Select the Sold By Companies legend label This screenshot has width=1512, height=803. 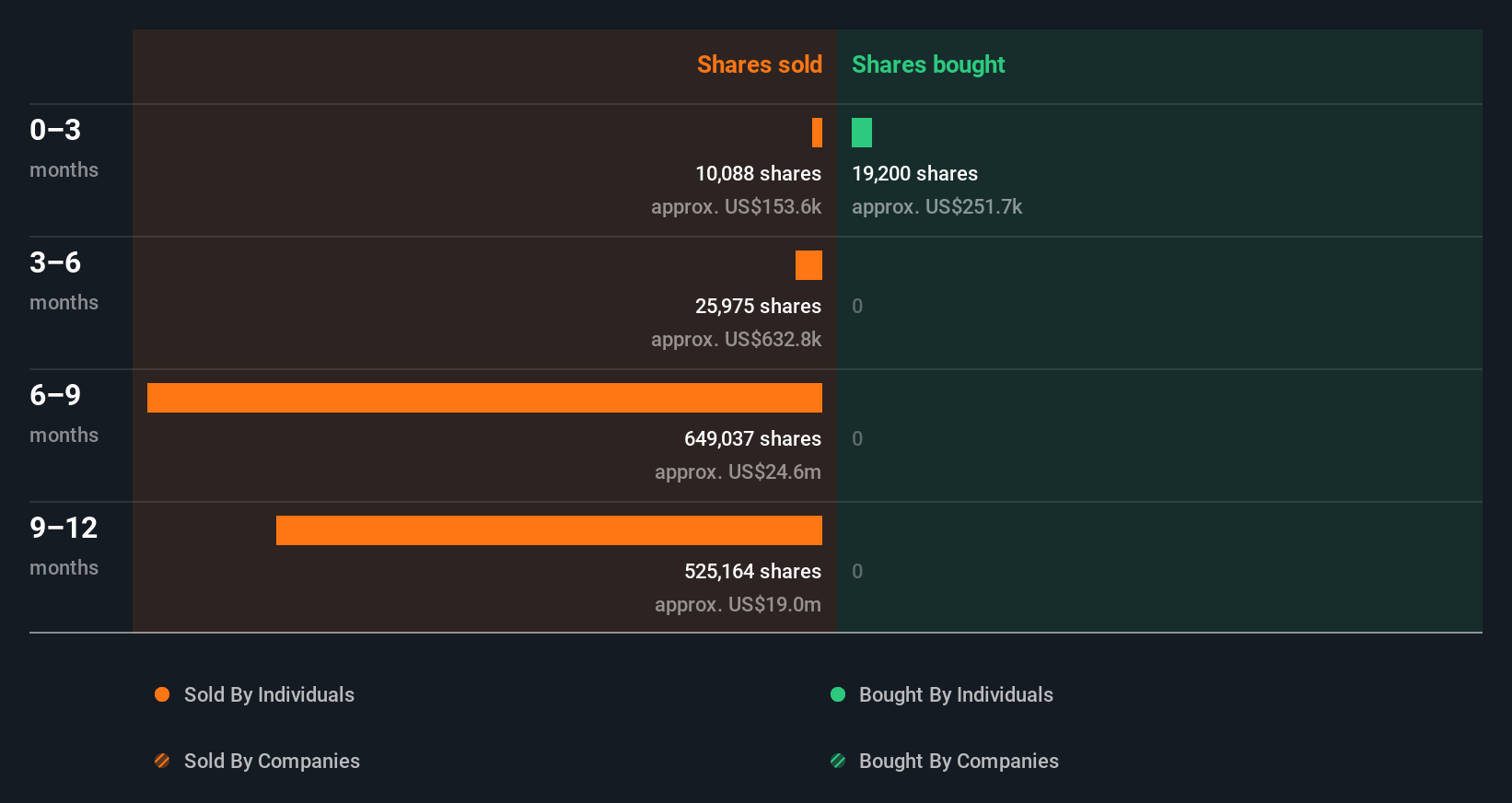[x=272, y=761]
